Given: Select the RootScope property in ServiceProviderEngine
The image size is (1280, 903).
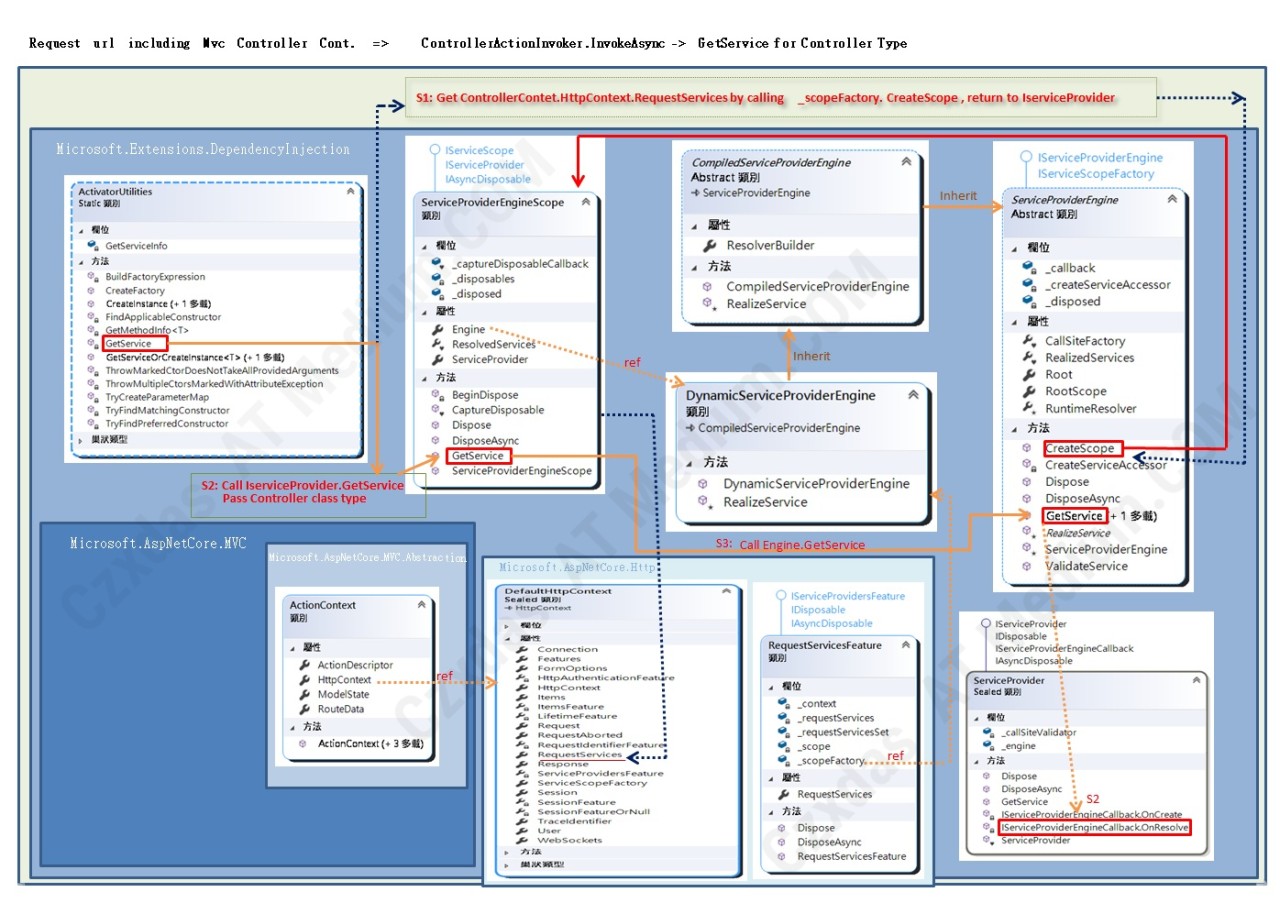Looking at the screenshot, I should (1075, 391).
